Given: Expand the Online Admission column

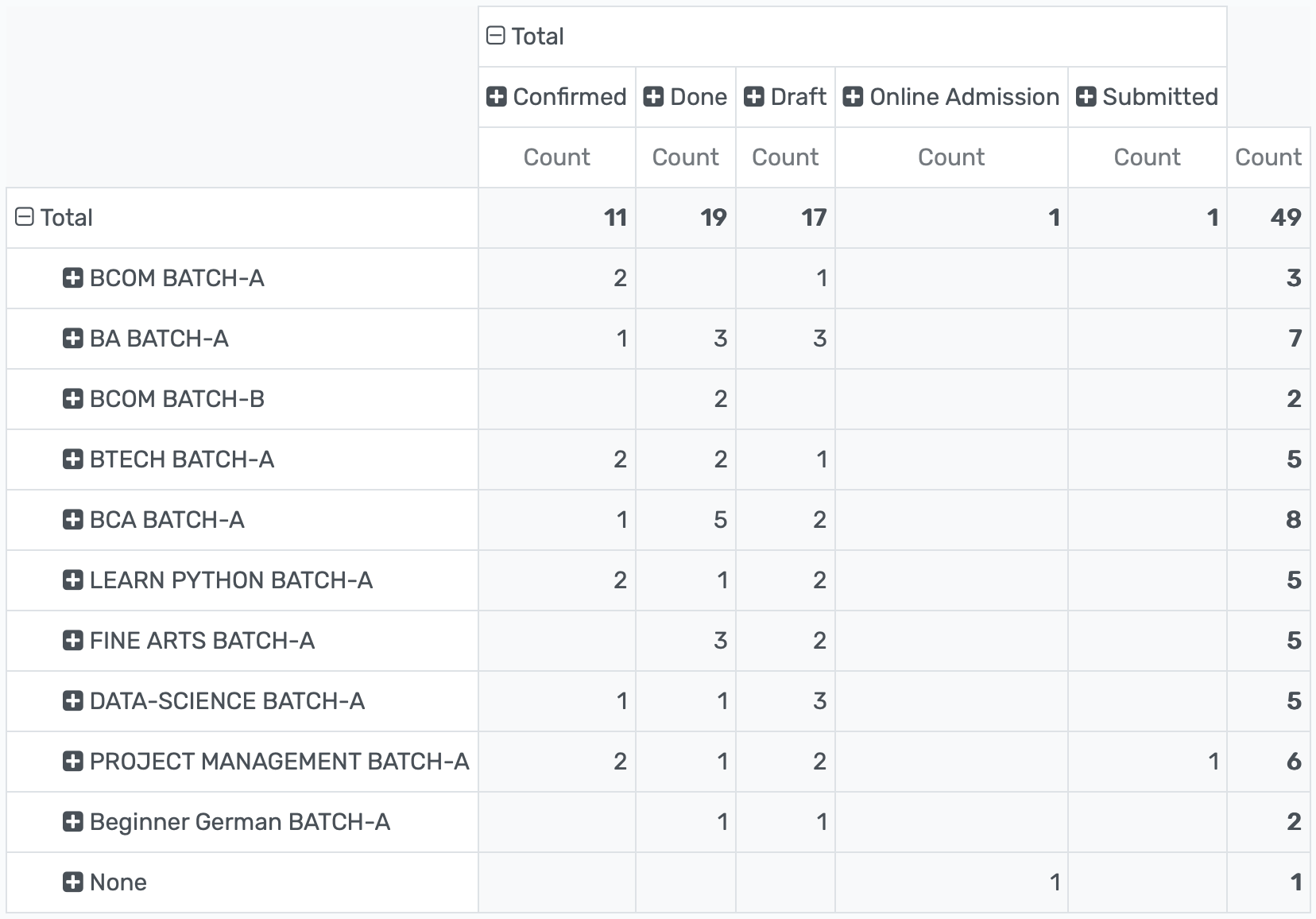Looking at the screenshot, I should 853,96.
